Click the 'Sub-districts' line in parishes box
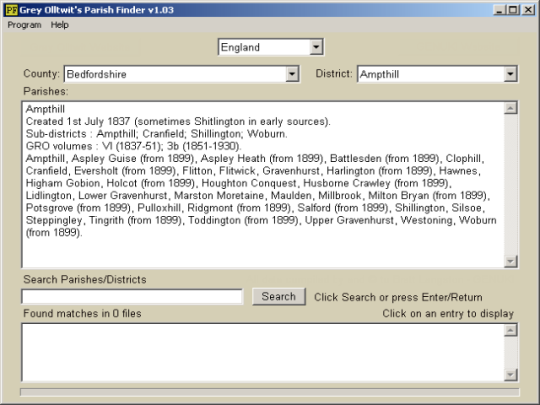The image size is (540, 405). point(157,134)
